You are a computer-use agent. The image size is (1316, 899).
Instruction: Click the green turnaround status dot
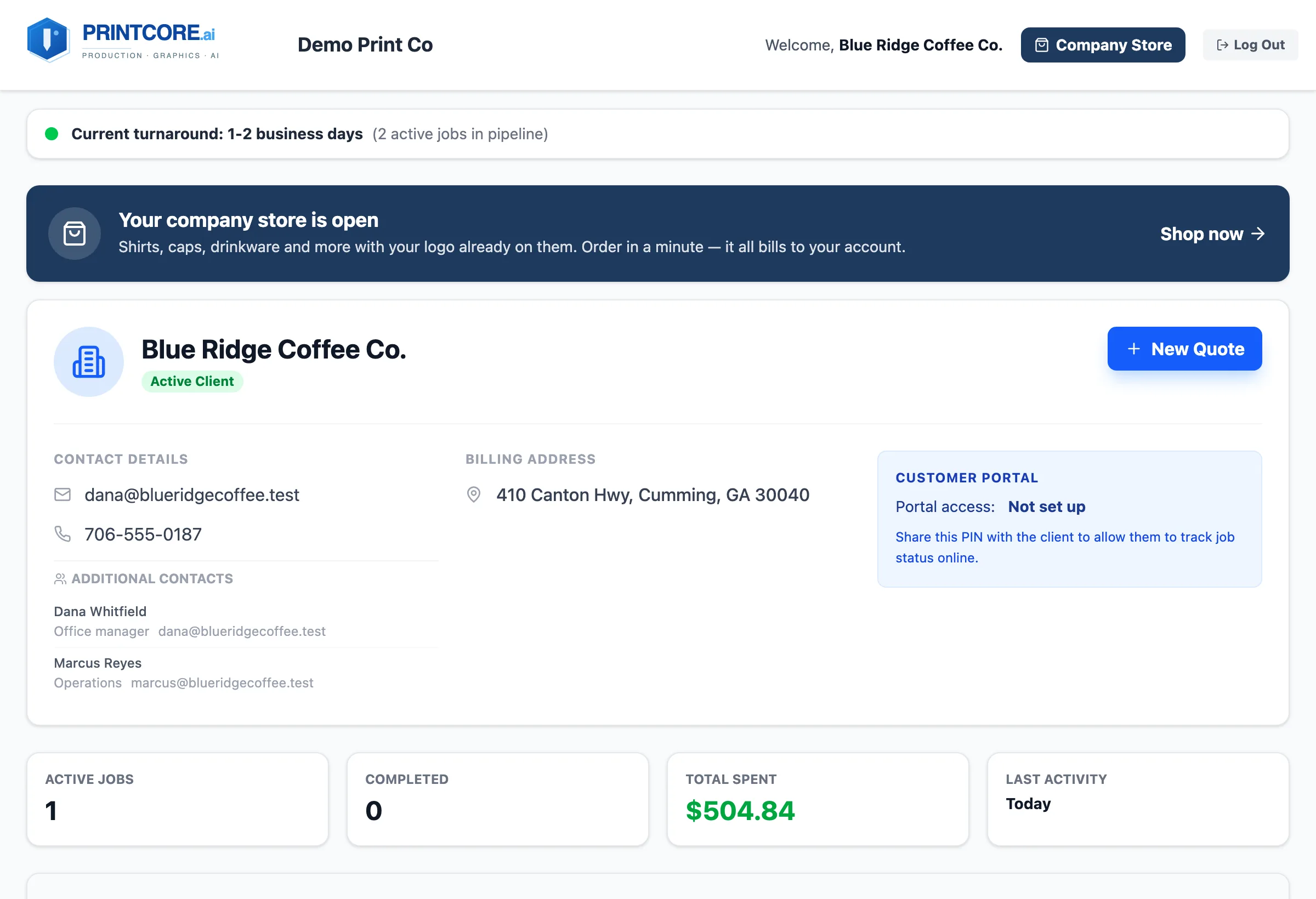click(x=52, y=134)
